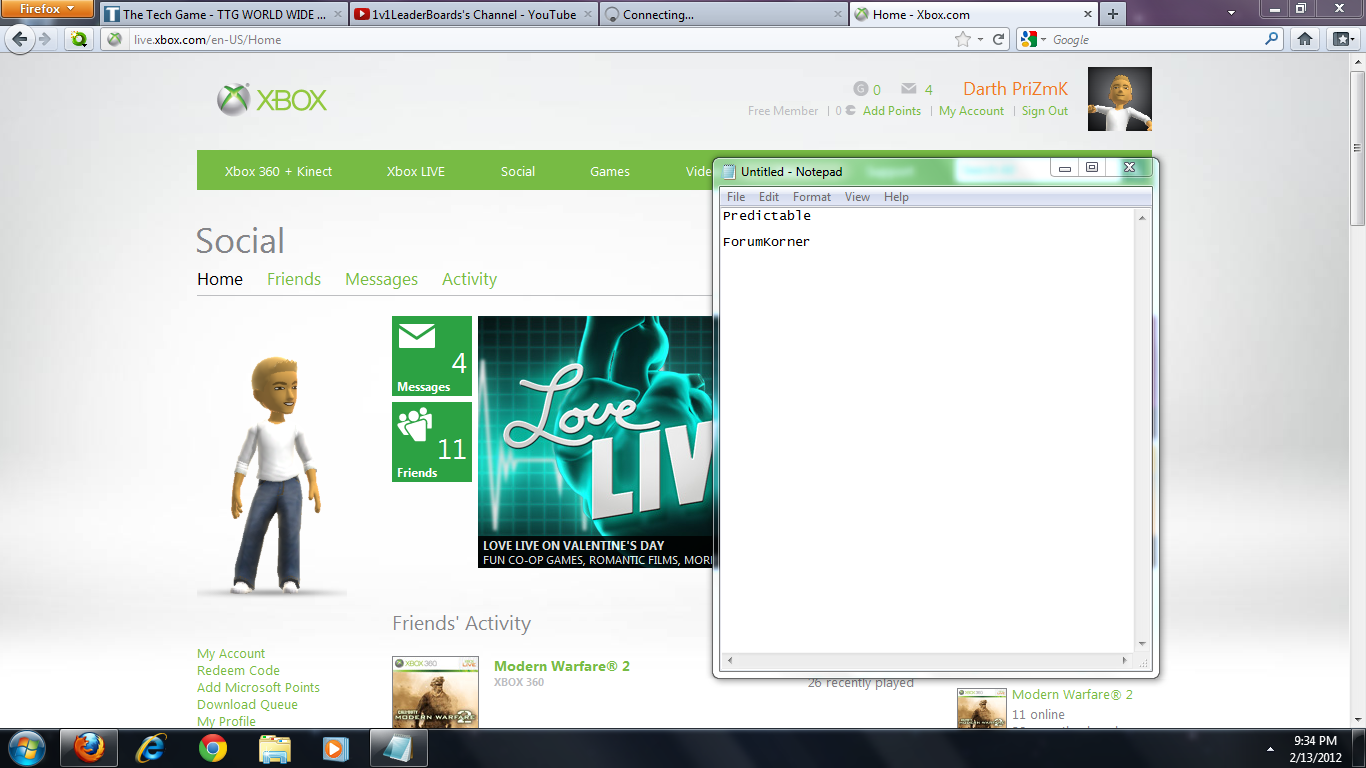Click the Google search input field
The width and height of the screenshot is (1366, 768).
(1155, 40)
